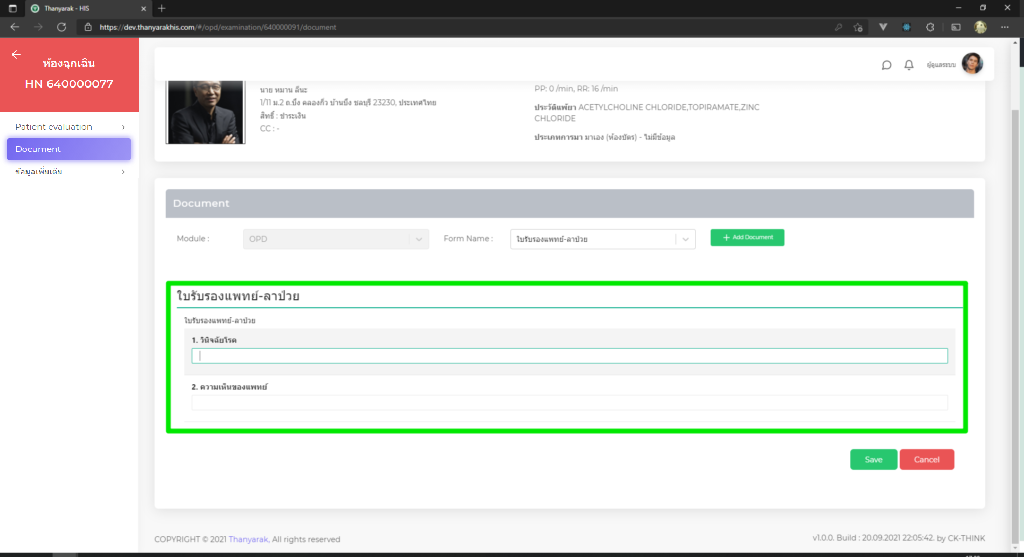Viewport: 1024px width, 557px height.
Task: Click the Add Document button
Action: 747,238
